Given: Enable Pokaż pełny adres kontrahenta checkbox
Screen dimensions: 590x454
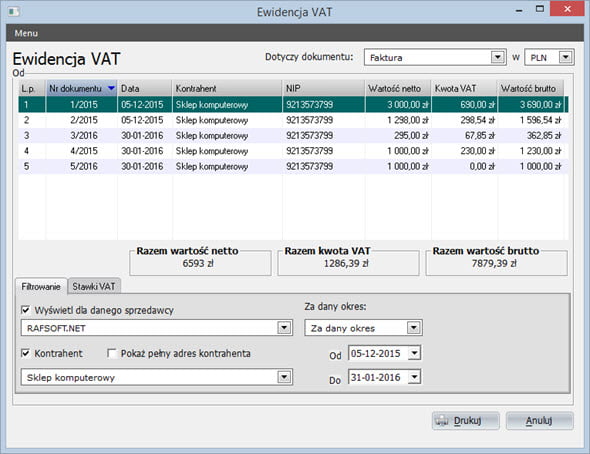Looking at the screenshot, I should coord(112,354).
